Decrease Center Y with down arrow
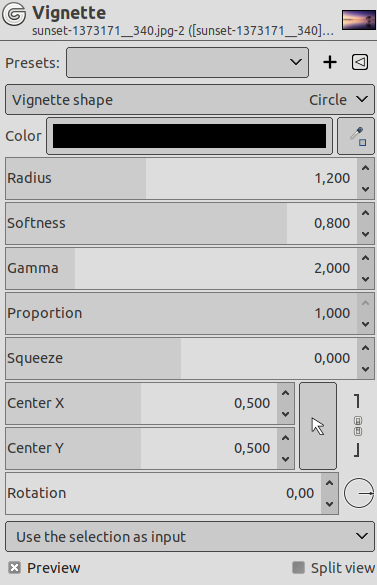Screen dimensions: 377x585 click(286, 459)
